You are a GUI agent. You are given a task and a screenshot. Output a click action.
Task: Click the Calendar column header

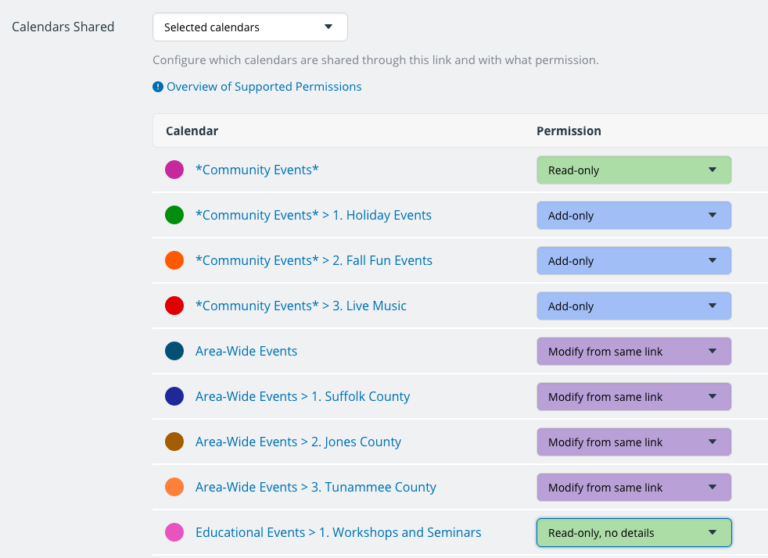point(192,131)
